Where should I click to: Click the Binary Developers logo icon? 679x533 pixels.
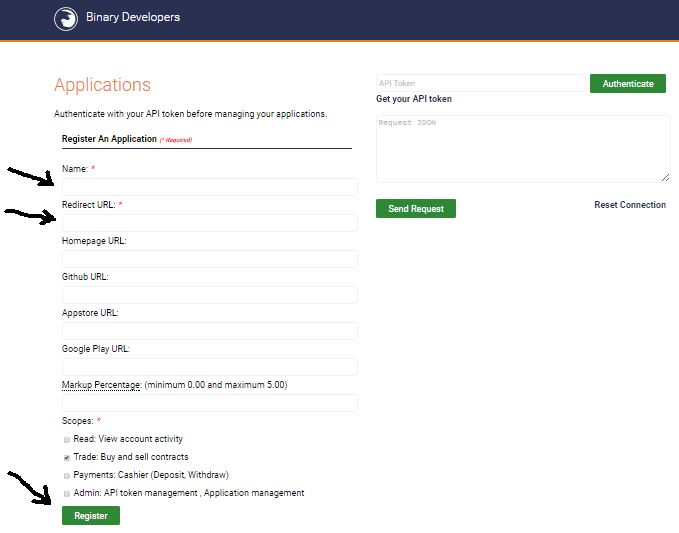click(x=66, y=19)
